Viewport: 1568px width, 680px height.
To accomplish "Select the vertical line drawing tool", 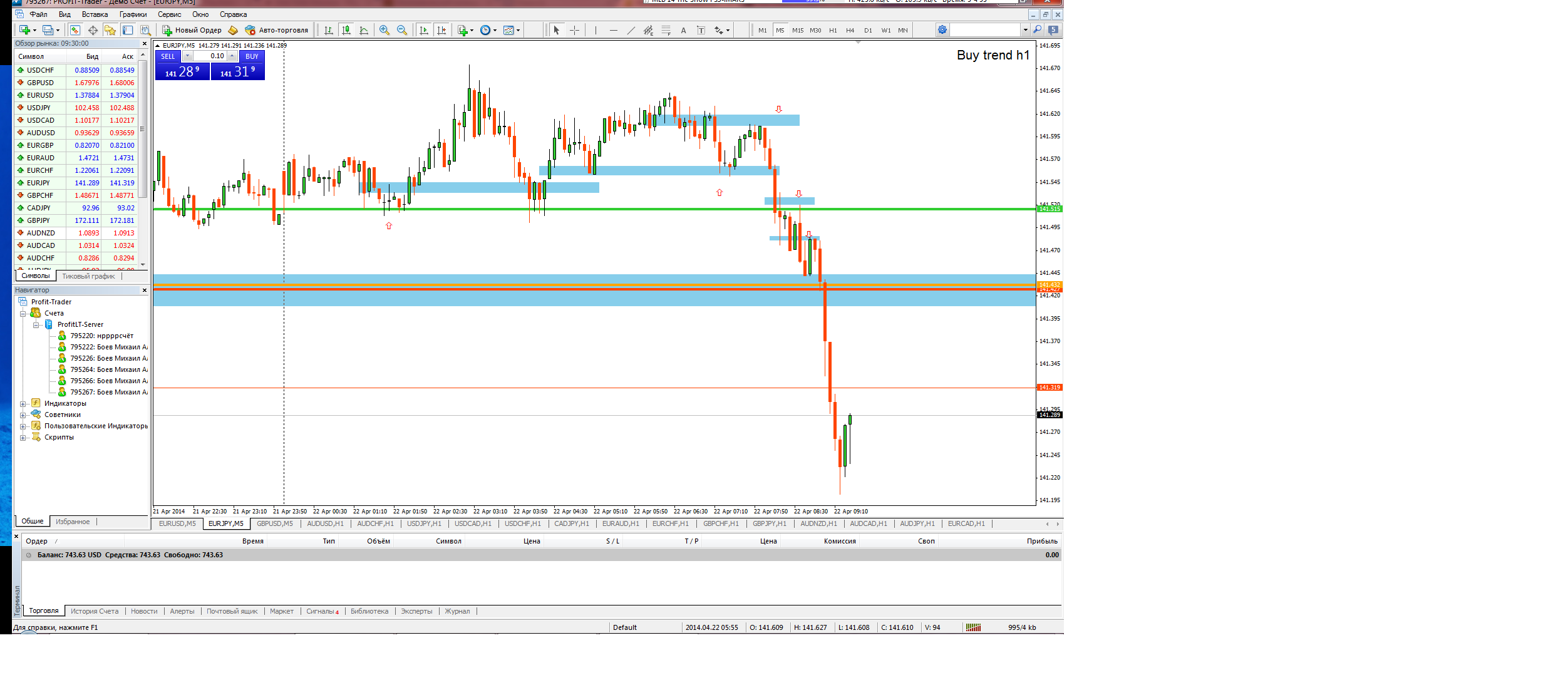I will tap(596, 30).
